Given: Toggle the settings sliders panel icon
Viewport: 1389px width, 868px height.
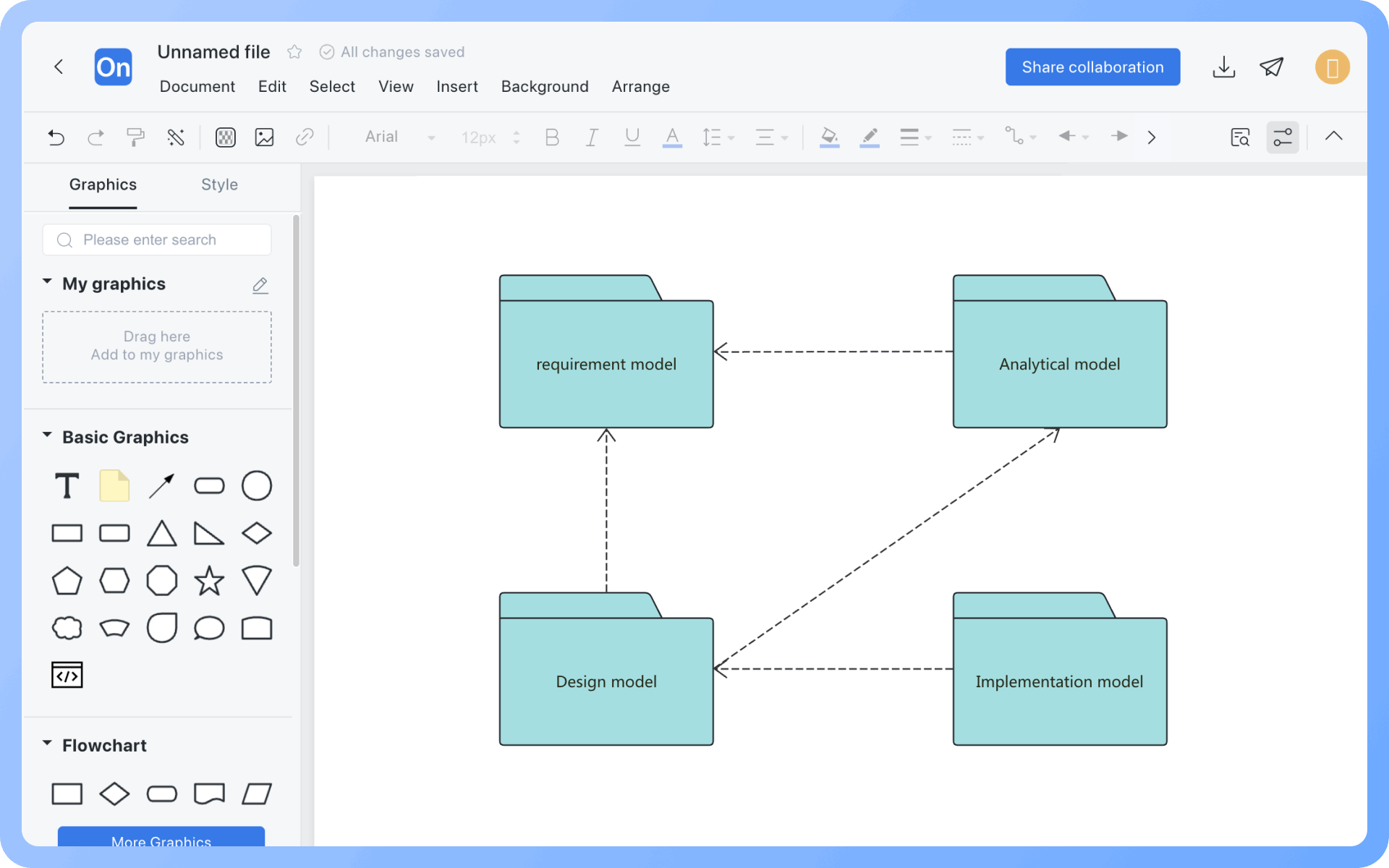Looking at the screenshot, I should pos(1283,137).
